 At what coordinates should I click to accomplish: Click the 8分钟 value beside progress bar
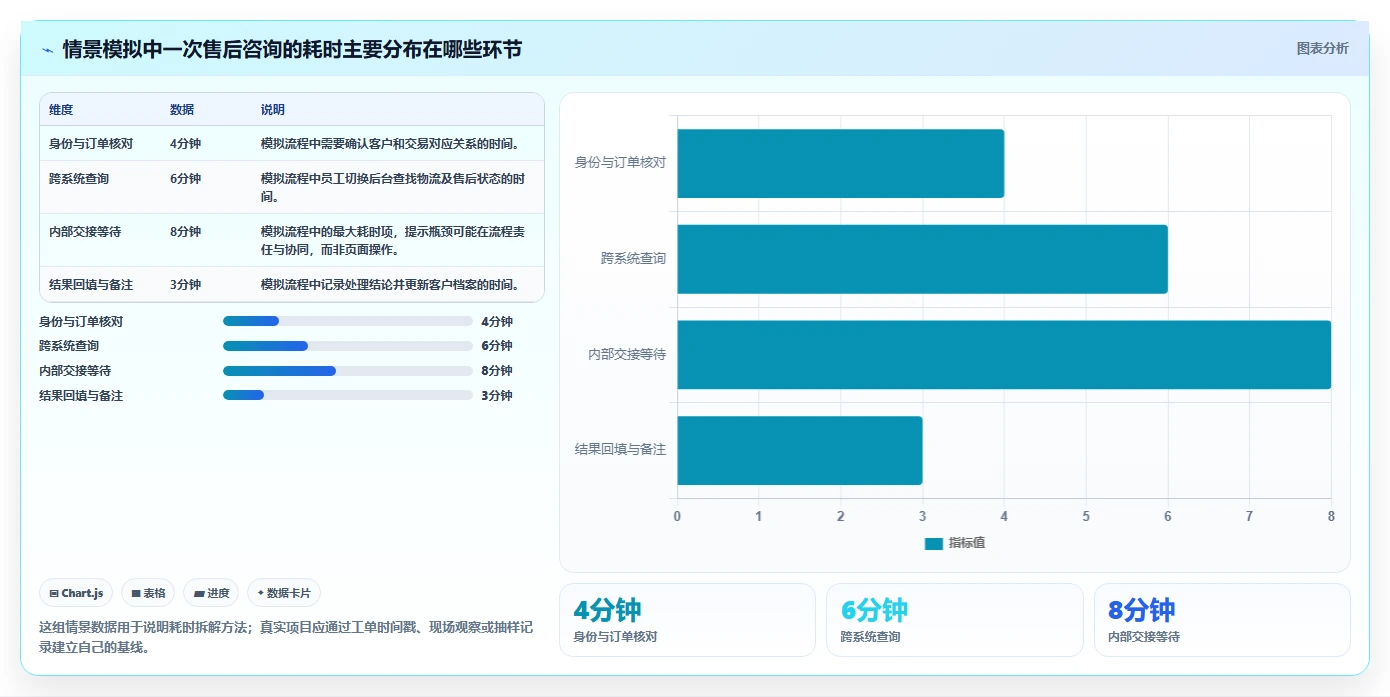497,371
